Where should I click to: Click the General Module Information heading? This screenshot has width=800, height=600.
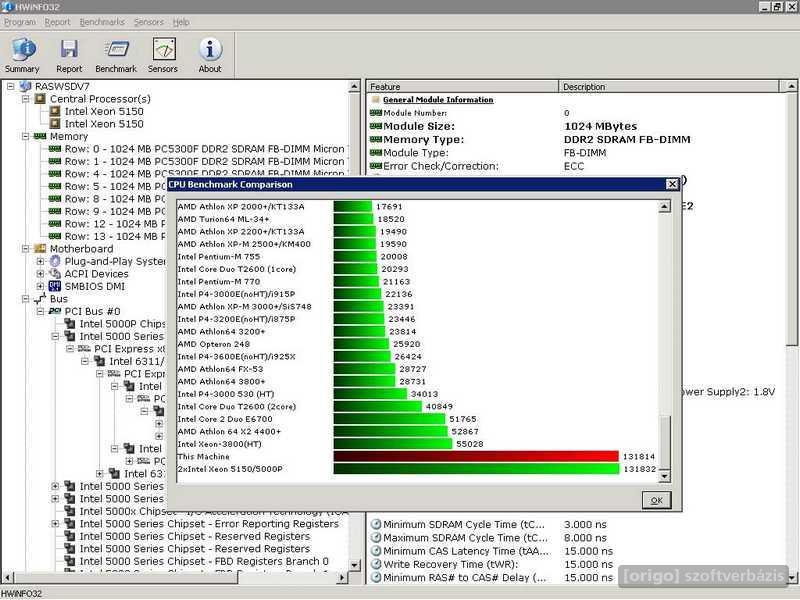[438, 99]
